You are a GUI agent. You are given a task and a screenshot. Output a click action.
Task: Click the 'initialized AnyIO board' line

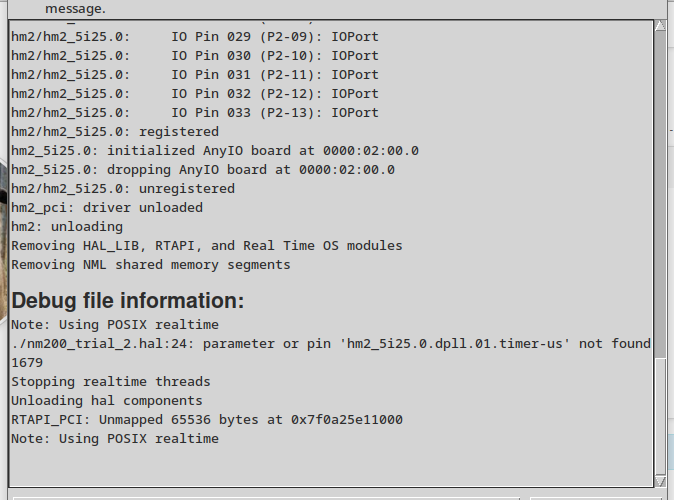(x=215, y=151)
